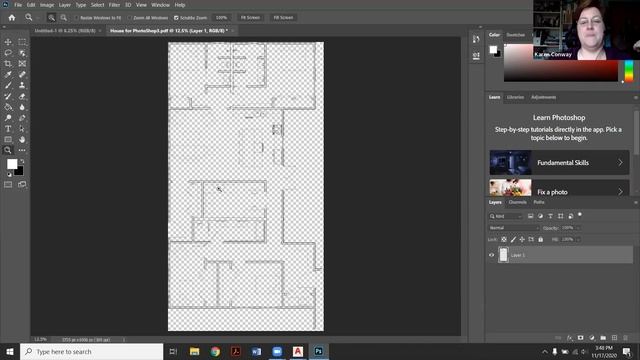Select the Pen tool
The width and height of the screenshot is (640, 360).
tap(22, 118)
